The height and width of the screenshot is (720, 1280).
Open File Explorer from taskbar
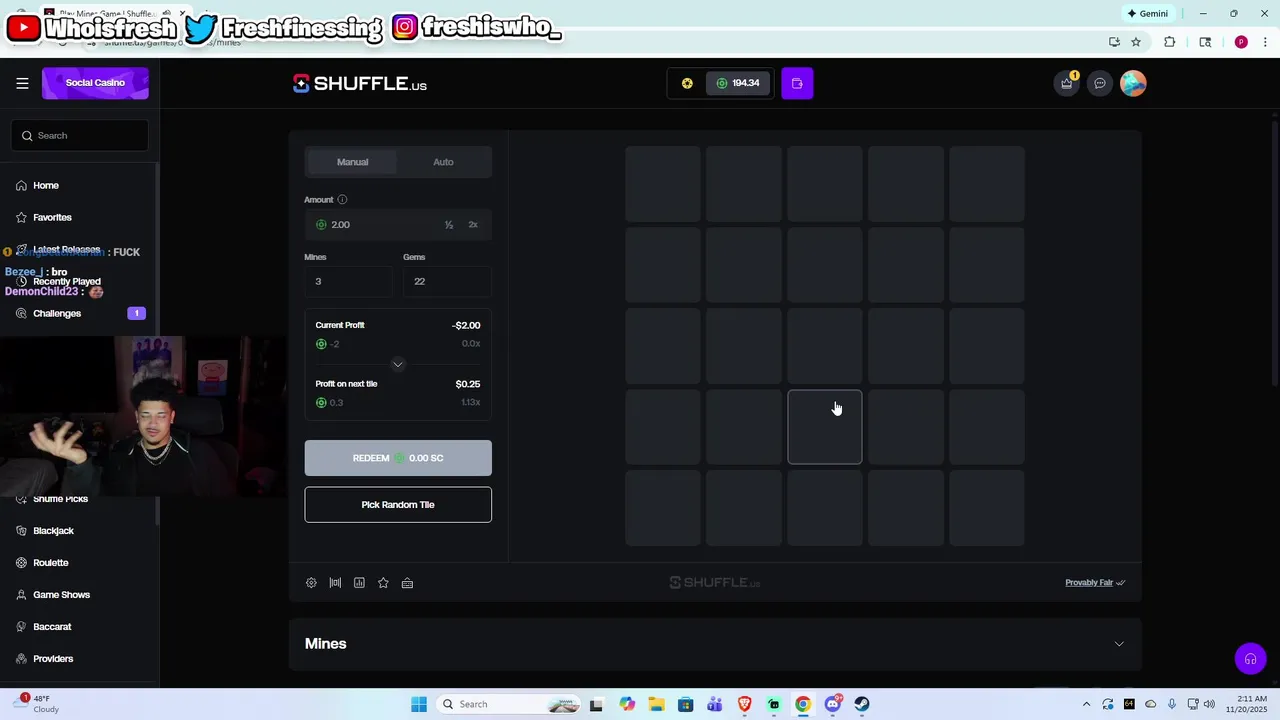coord(656,704)
